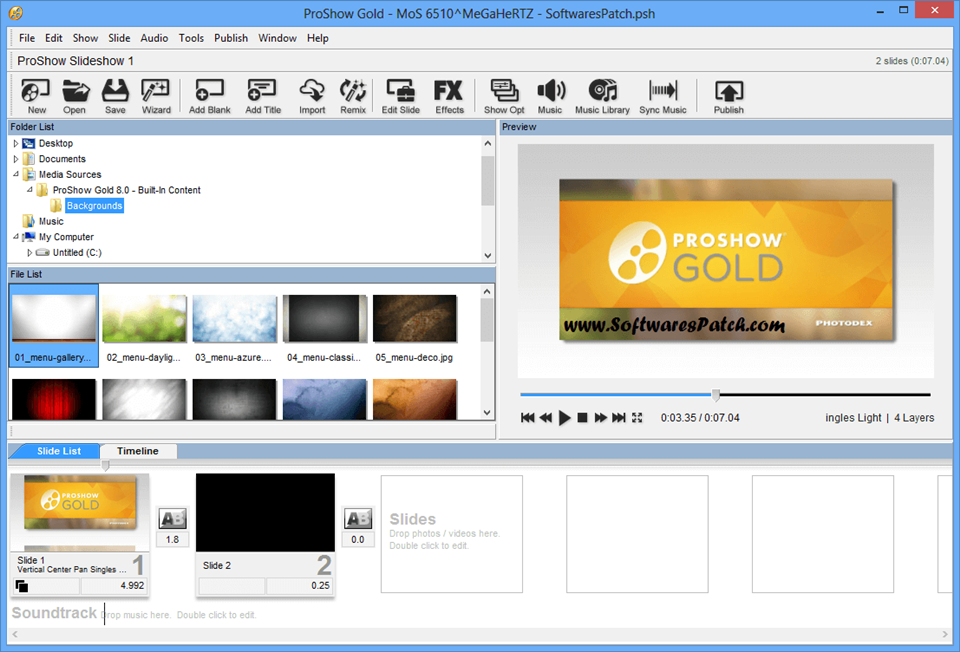Collapse the Media Sources tree node

click(x=16, y=174)
